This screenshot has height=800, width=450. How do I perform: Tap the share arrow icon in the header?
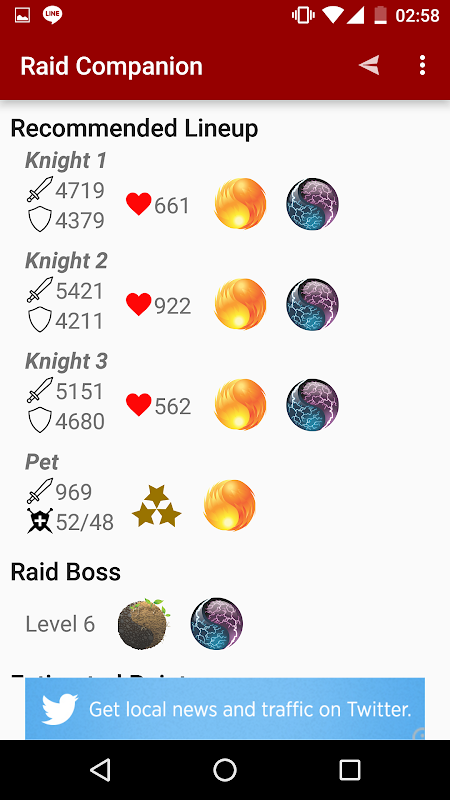pyautogui.click(x=369, y=65)
